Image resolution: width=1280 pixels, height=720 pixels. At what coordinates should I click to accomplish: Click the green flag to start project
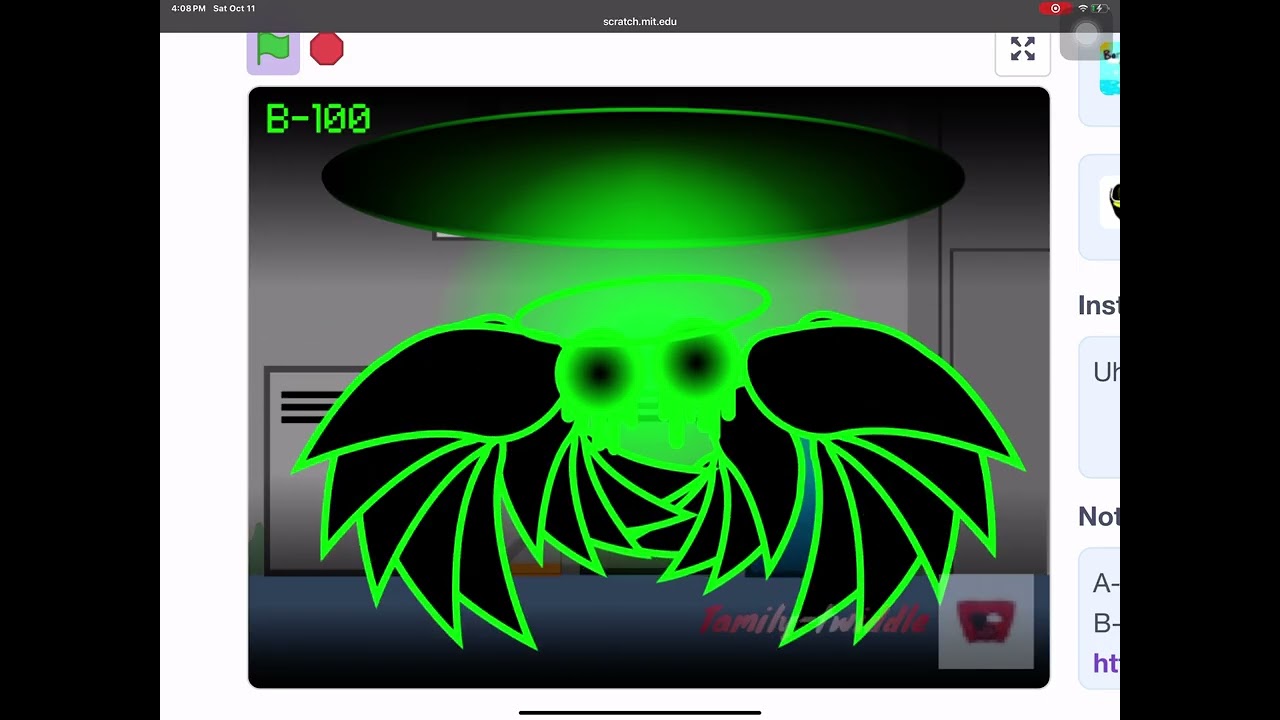[x=273, y=49]
